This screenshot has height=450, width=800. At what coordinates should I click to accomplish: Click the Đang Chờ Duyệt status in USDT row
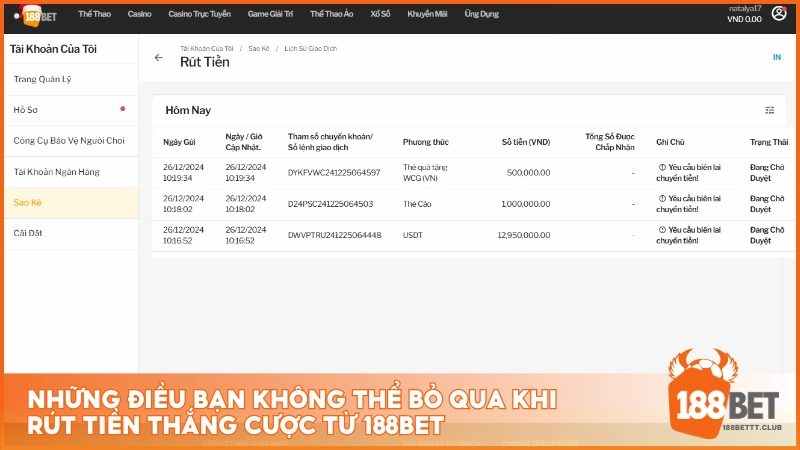click(x=767, y=235)
